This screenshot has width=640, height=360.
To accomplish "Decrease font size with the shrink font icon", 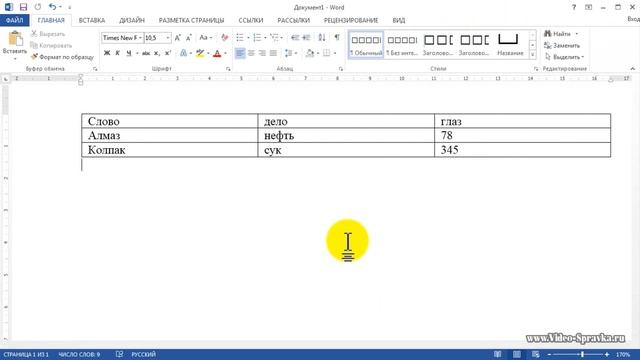I will [189, 38].
